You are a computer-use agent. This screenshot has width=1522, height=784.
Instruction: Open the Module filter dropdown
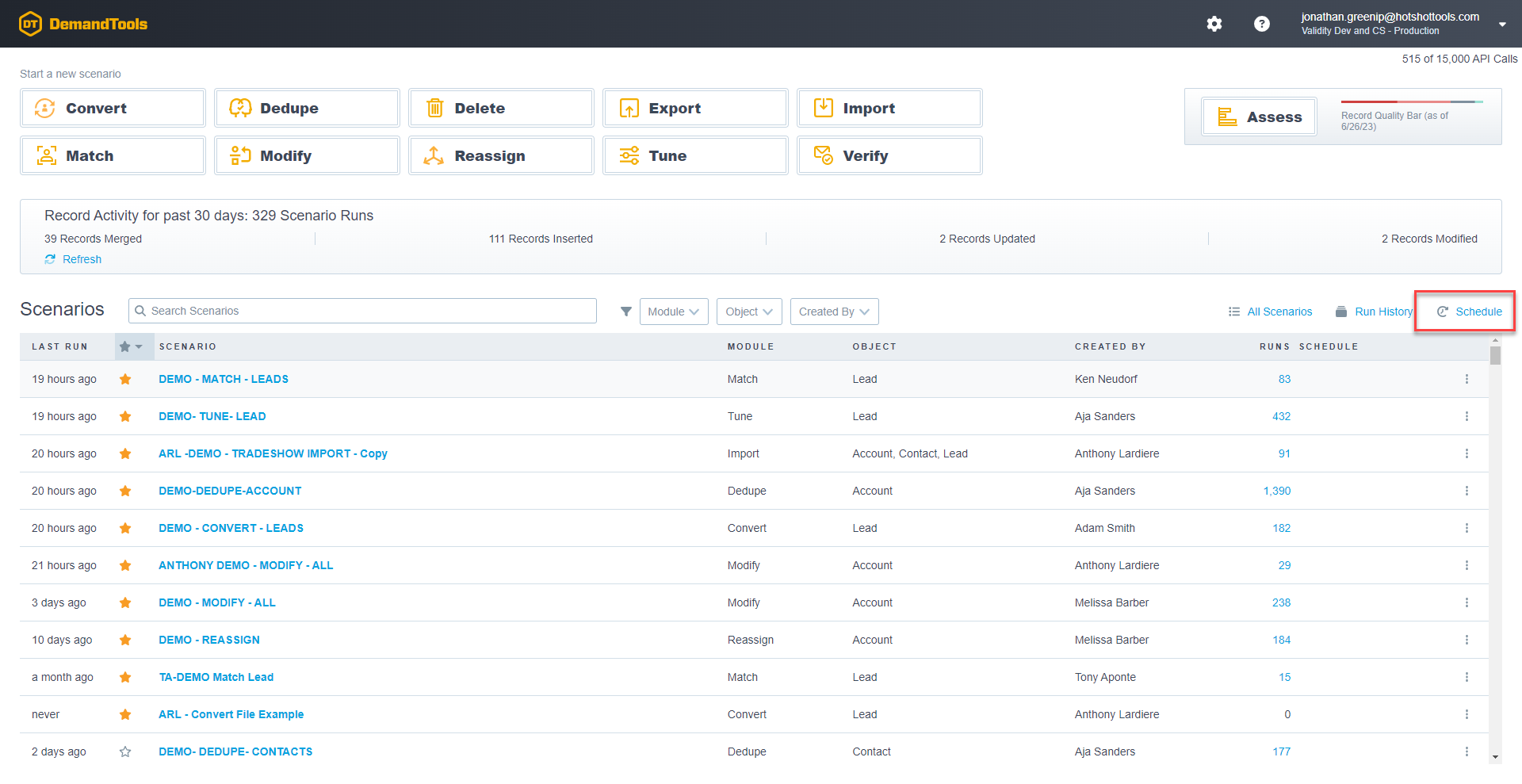tap(673, 311)
